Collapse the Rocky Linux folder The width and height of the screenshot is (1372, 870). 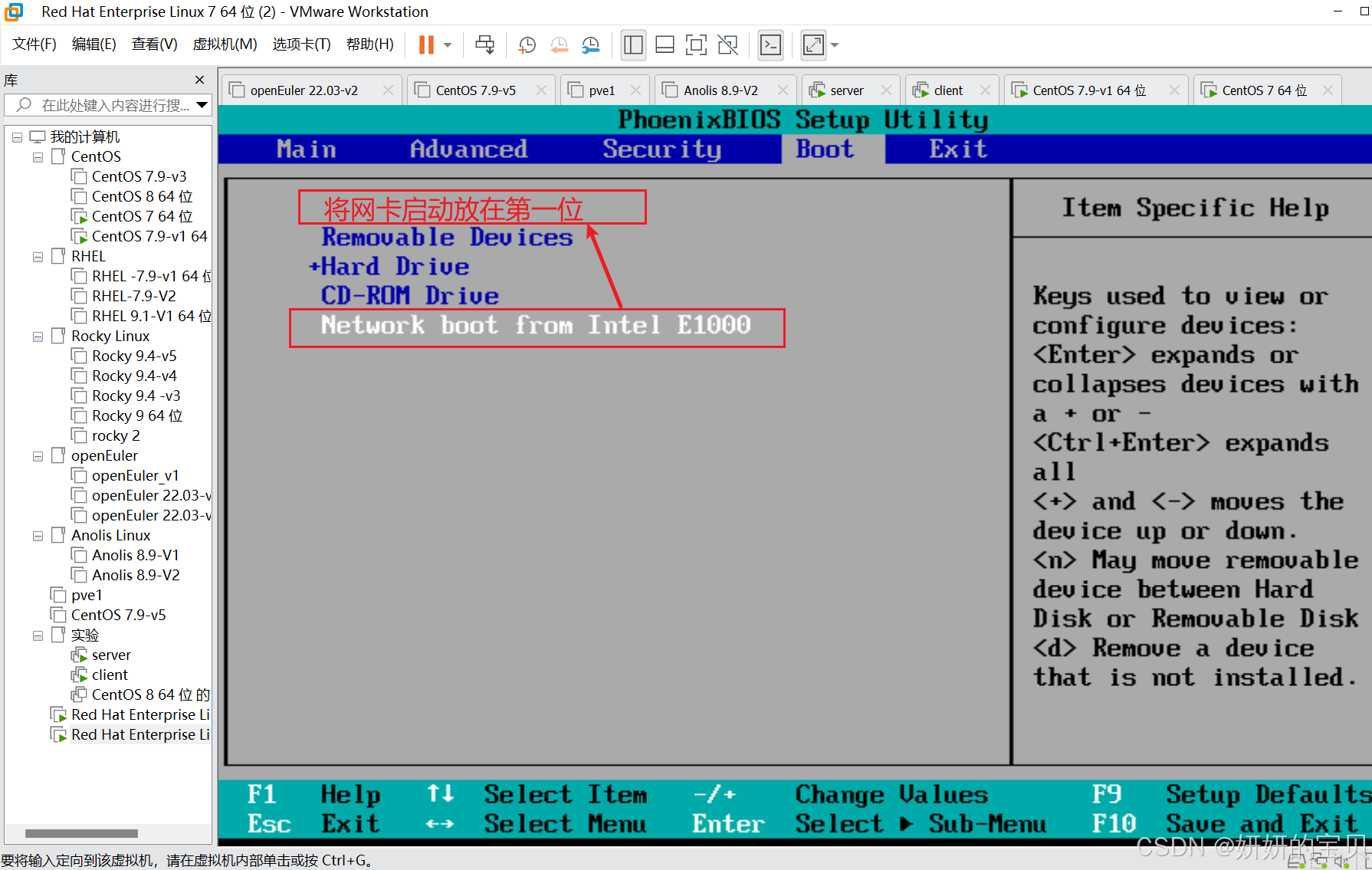(x=38, y=337)
